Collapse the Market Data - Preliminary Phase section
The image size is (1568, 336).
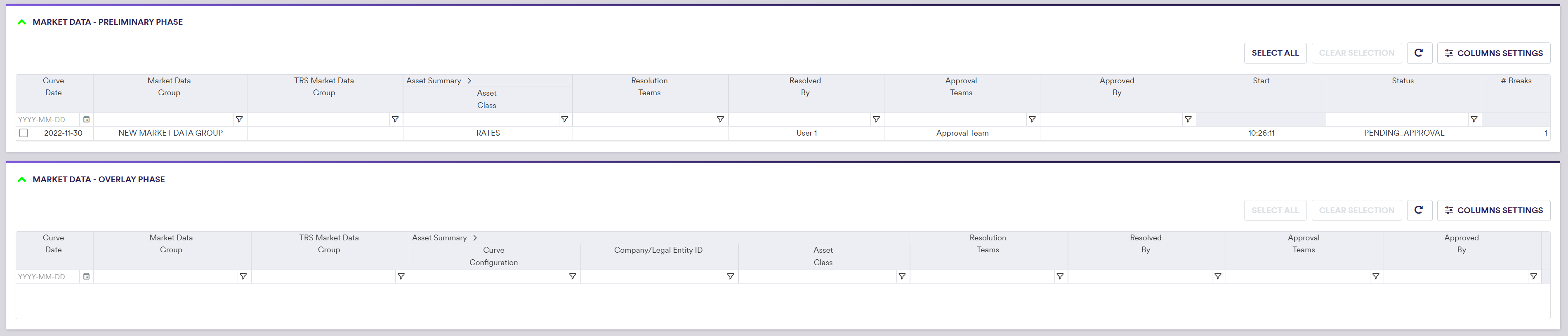[x=22, y=22]
